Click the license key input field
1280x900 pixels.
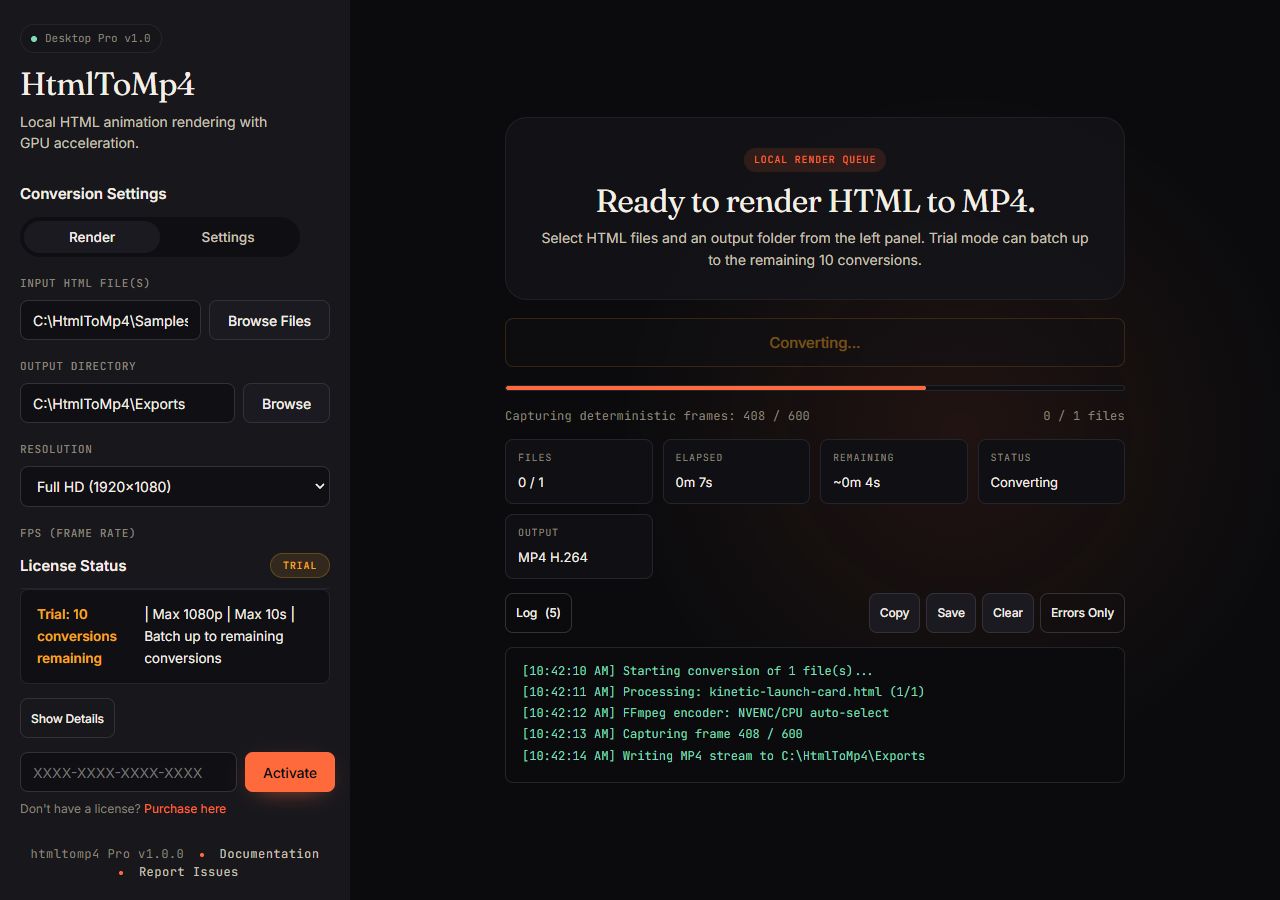[128, 773]
